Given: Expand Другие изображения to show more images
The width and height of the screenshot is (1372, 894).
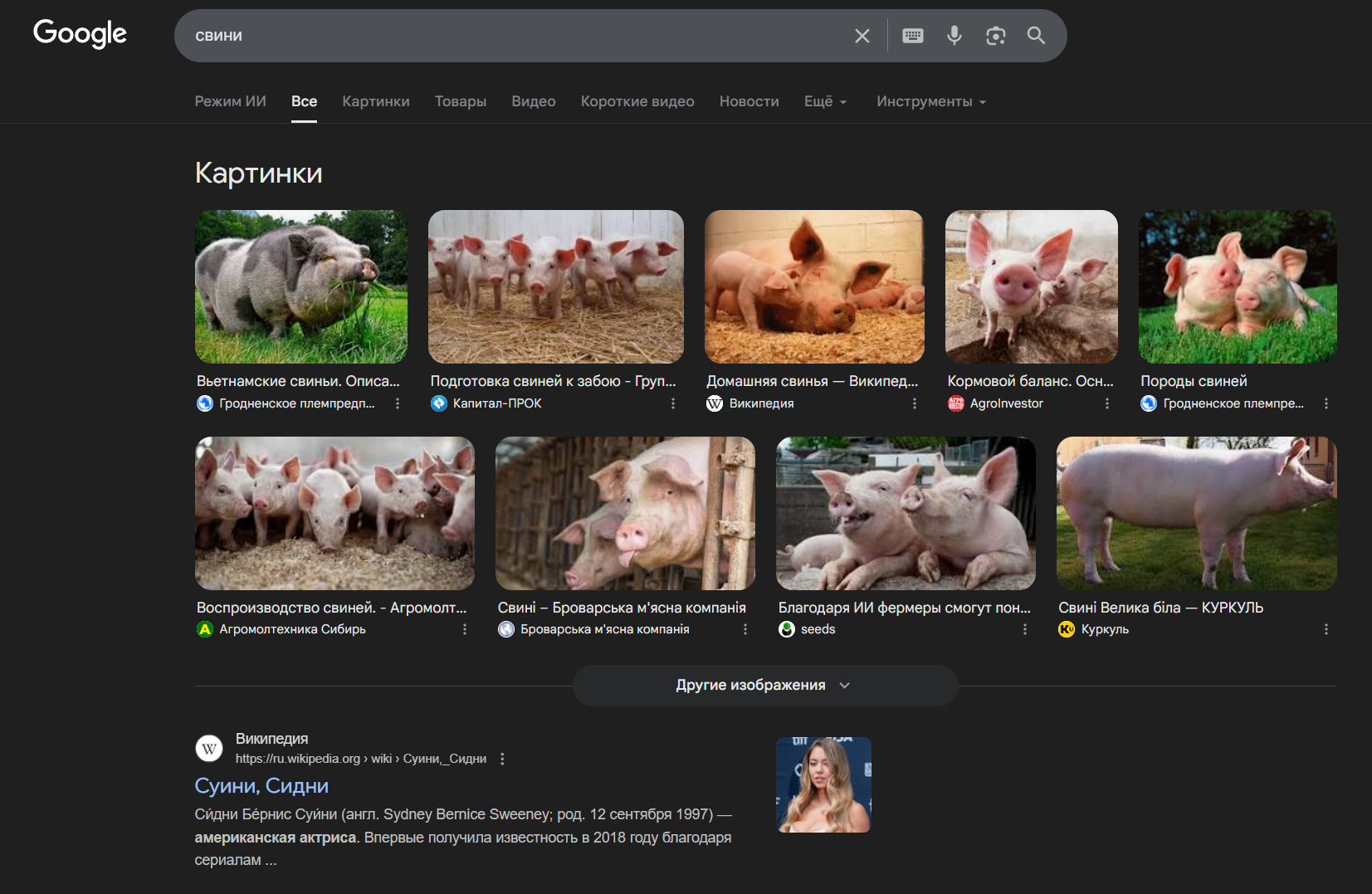Looking at the screenshot, I should pos(764,686).
